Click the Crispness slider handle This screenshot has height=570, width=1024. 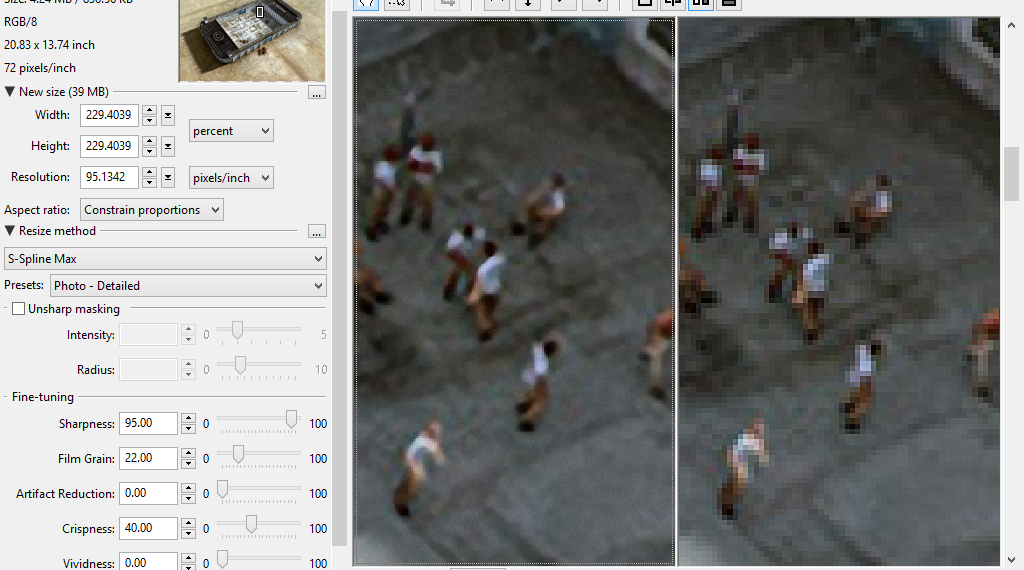[x=251, y=524]
